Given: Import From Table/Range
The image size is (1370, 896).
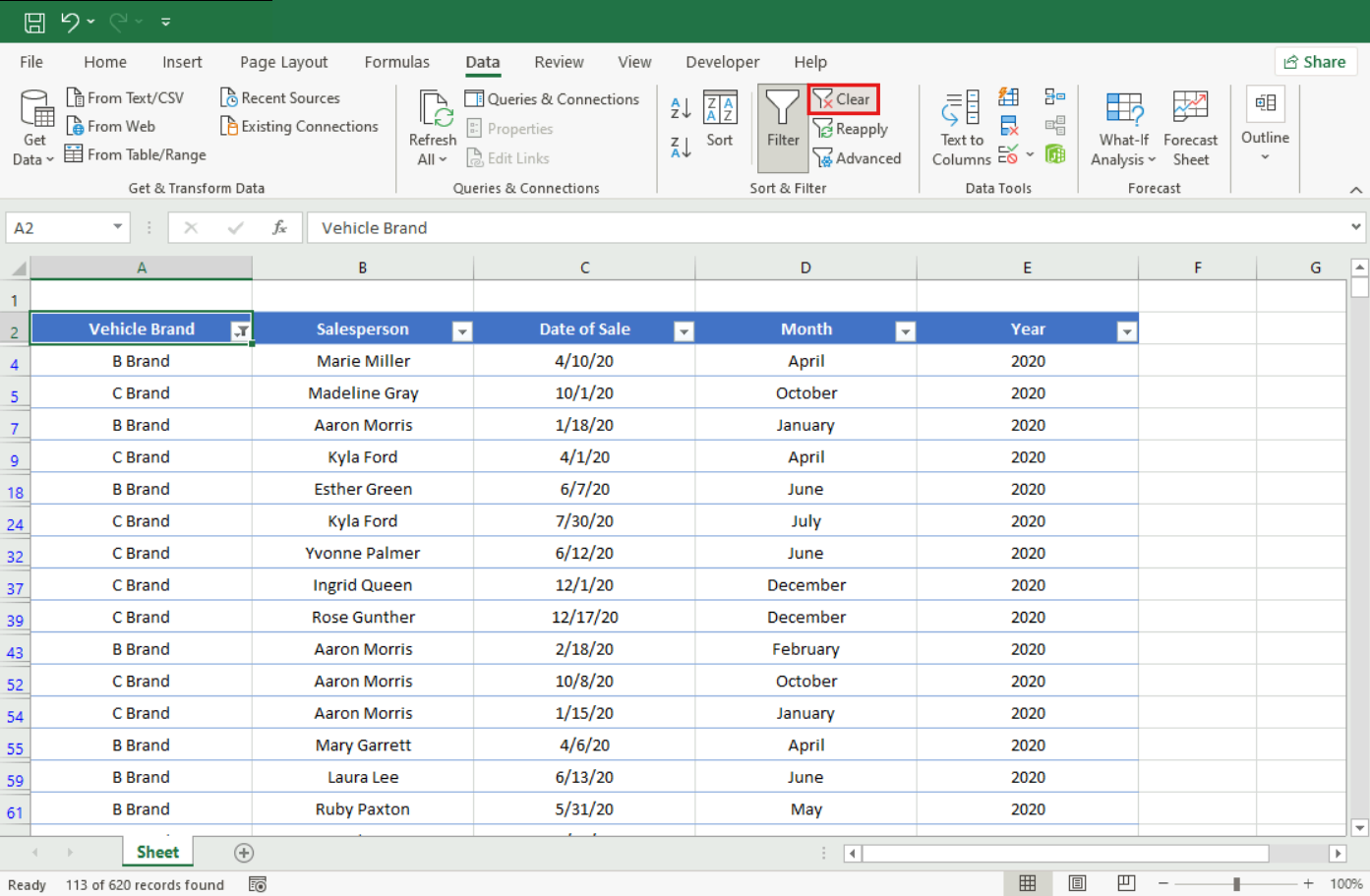Looking at the screenshot, I should (136, 154).
